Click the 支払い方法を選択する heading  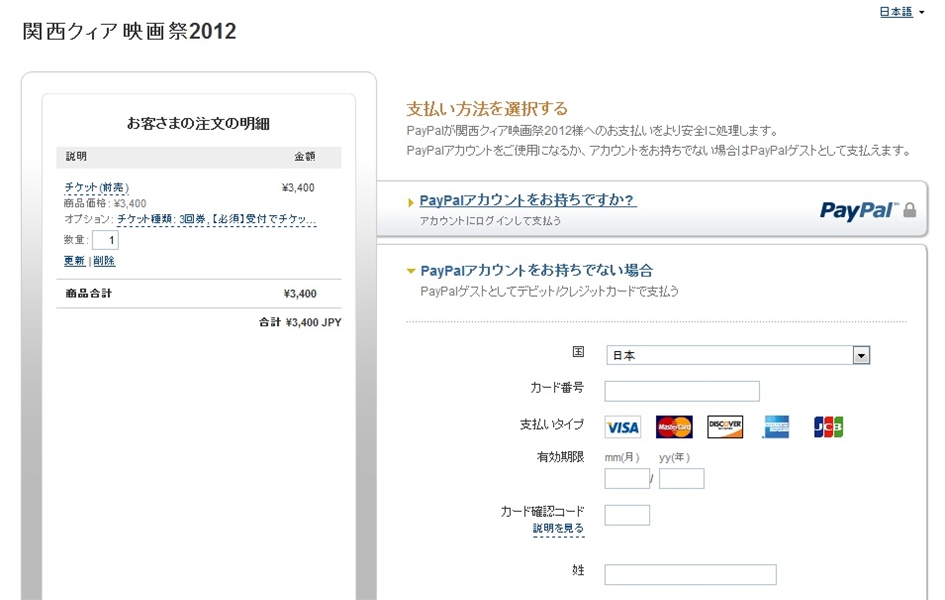coord(487,109)
